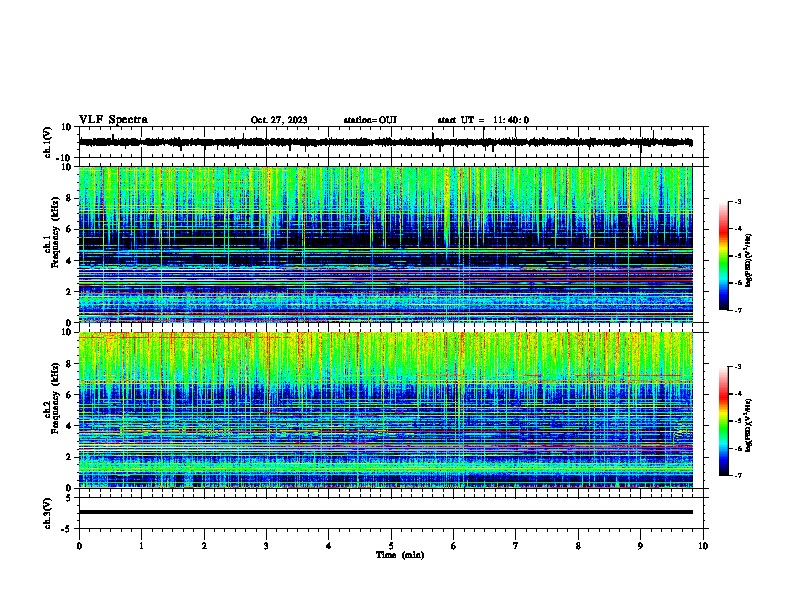Click the ch.2 PSD color bar
792x612 pixels.
(724, 421)
